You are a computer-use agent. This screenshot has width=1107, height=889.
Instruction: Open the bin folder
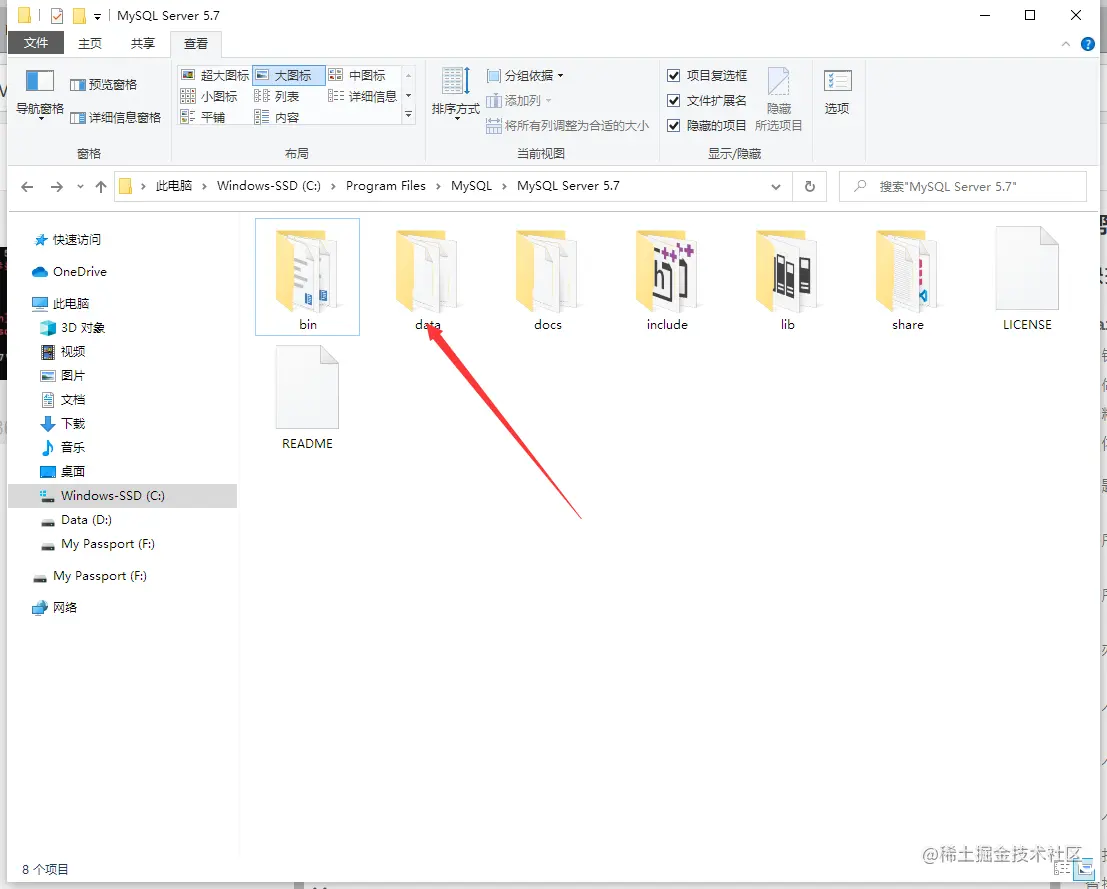(x=307, y=270)
